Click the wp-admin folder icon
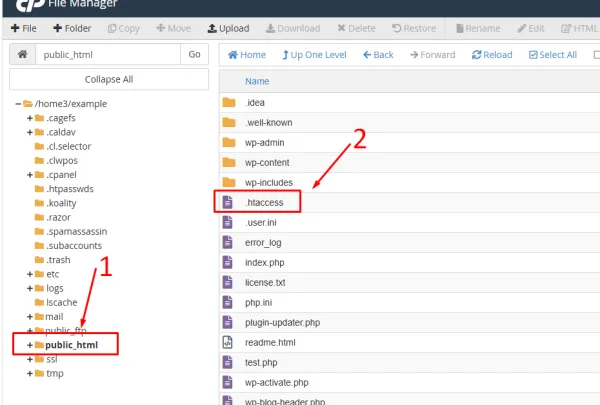Viewport: 600px width, 405px height. 229,142
